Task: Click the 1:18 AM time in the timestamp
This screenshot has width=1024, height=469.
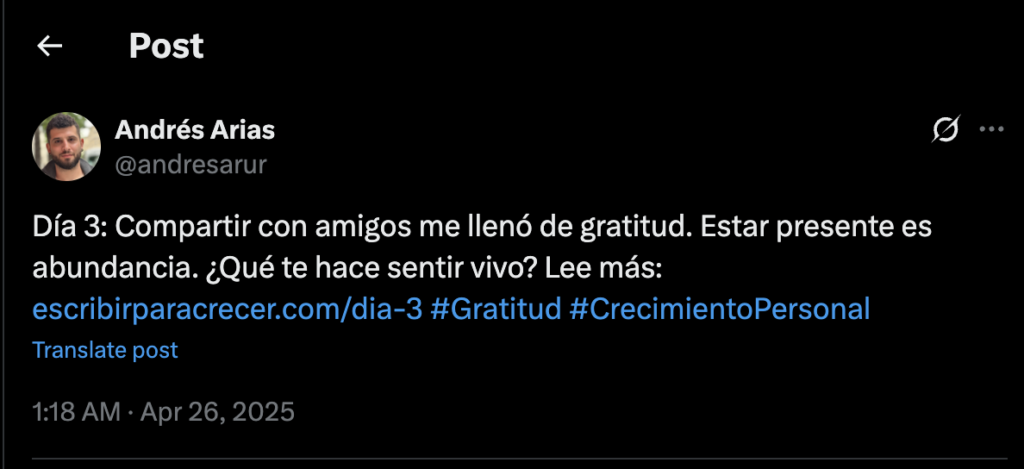Action: pos(76,411)
